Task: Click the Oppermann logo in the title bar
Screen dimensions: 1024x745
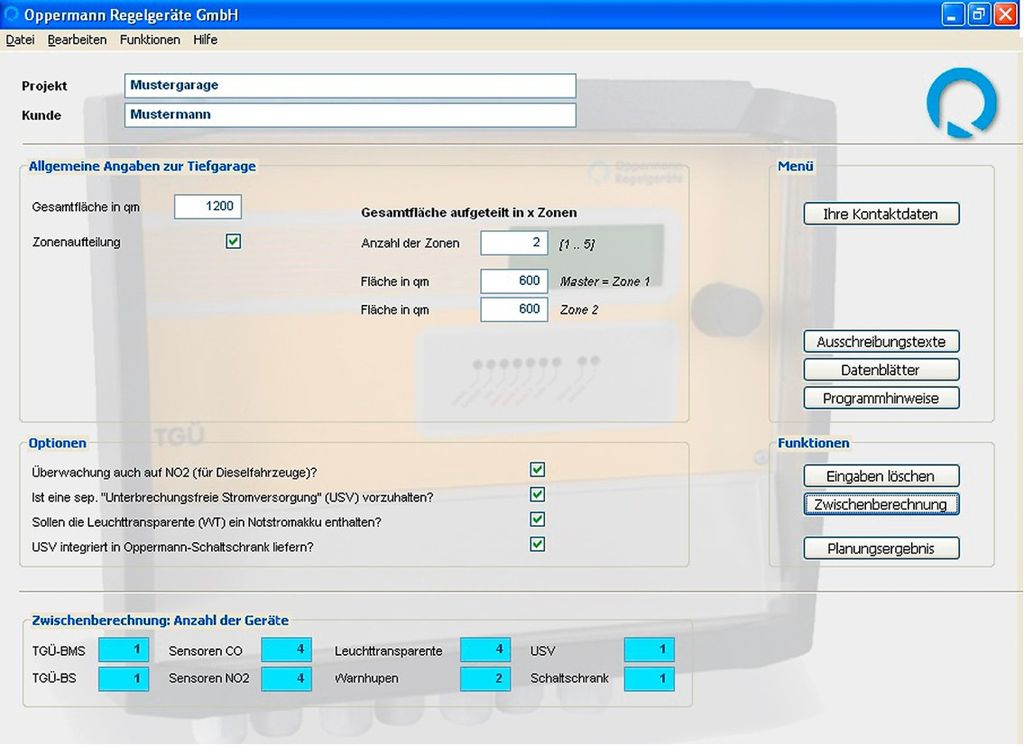Action: (x=11, y=14)
